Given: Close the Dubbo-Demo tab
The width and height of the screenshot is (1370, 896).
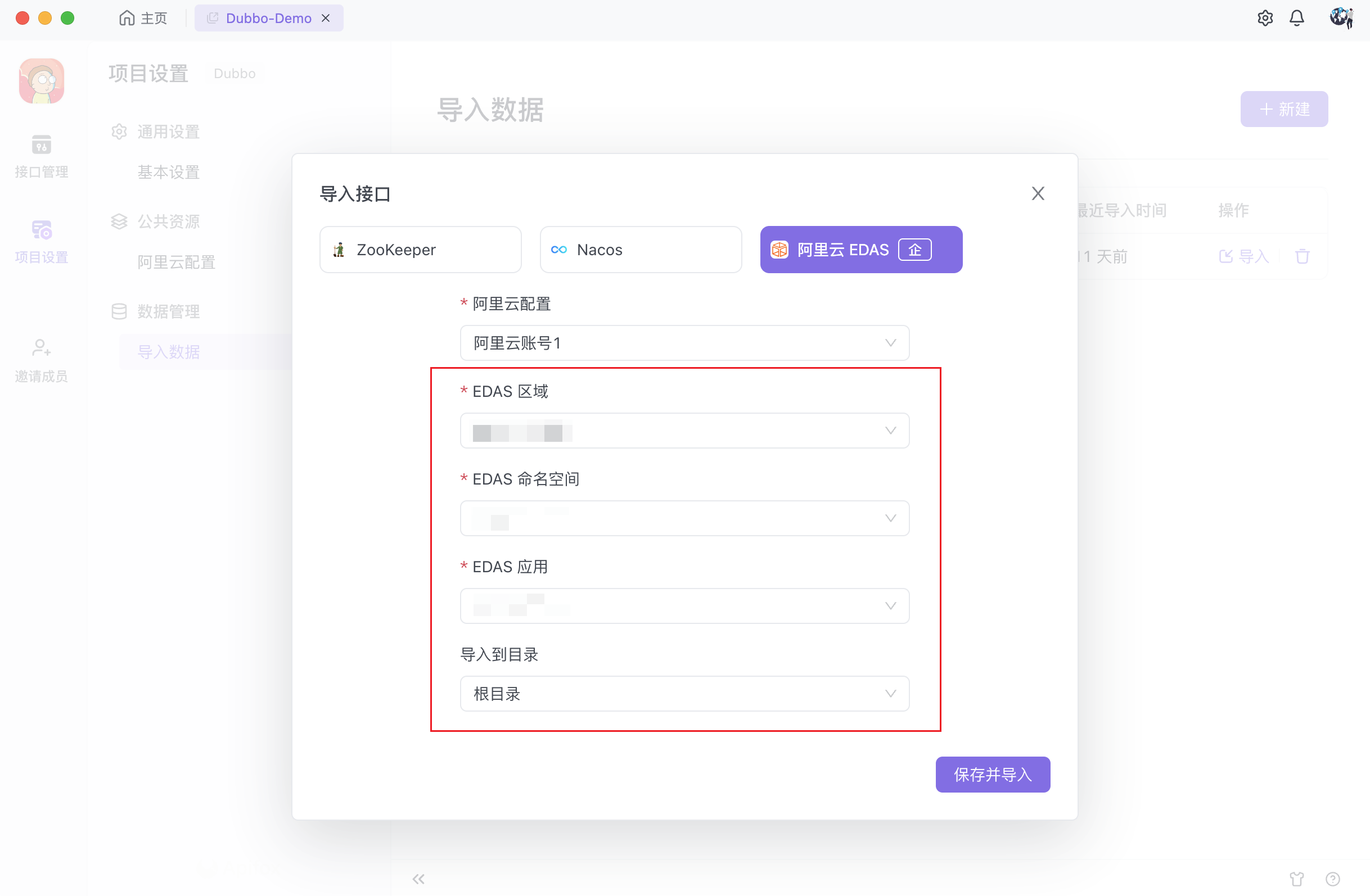Looking at the screenshot, I should pyautogui.click(x=326, y=19).
